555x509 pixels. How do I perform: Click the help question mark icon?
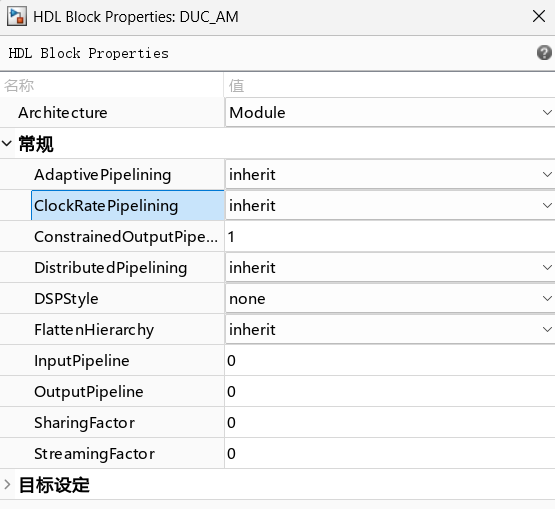click(x=544, y=53)
